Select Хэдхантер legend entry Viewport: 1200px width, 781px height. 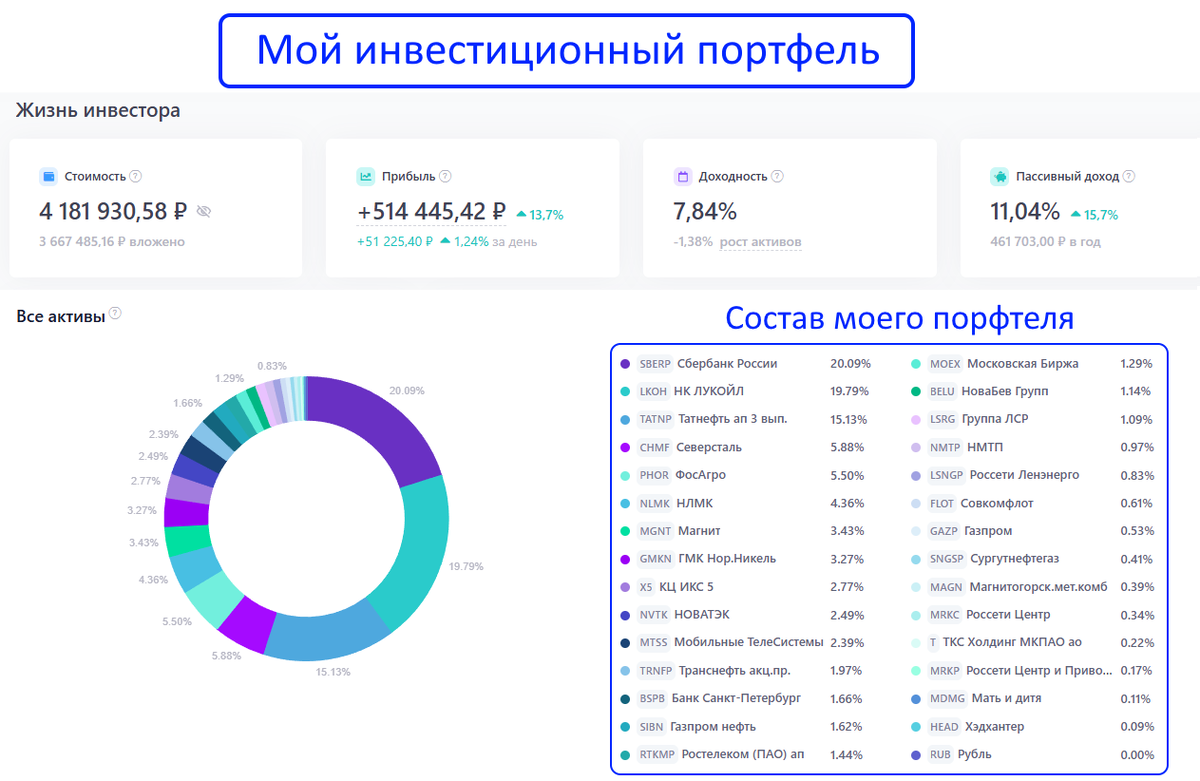1034,727
